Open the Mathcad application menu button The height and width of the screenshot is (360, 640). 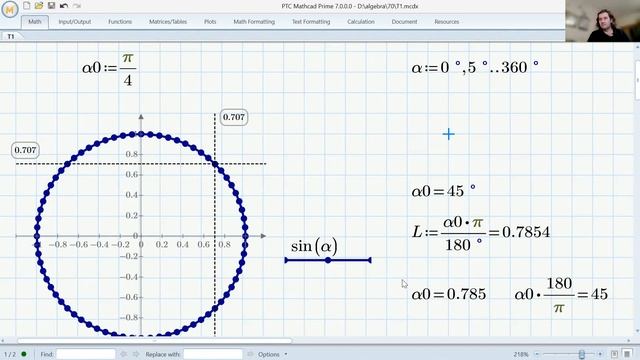coord(9,9)
